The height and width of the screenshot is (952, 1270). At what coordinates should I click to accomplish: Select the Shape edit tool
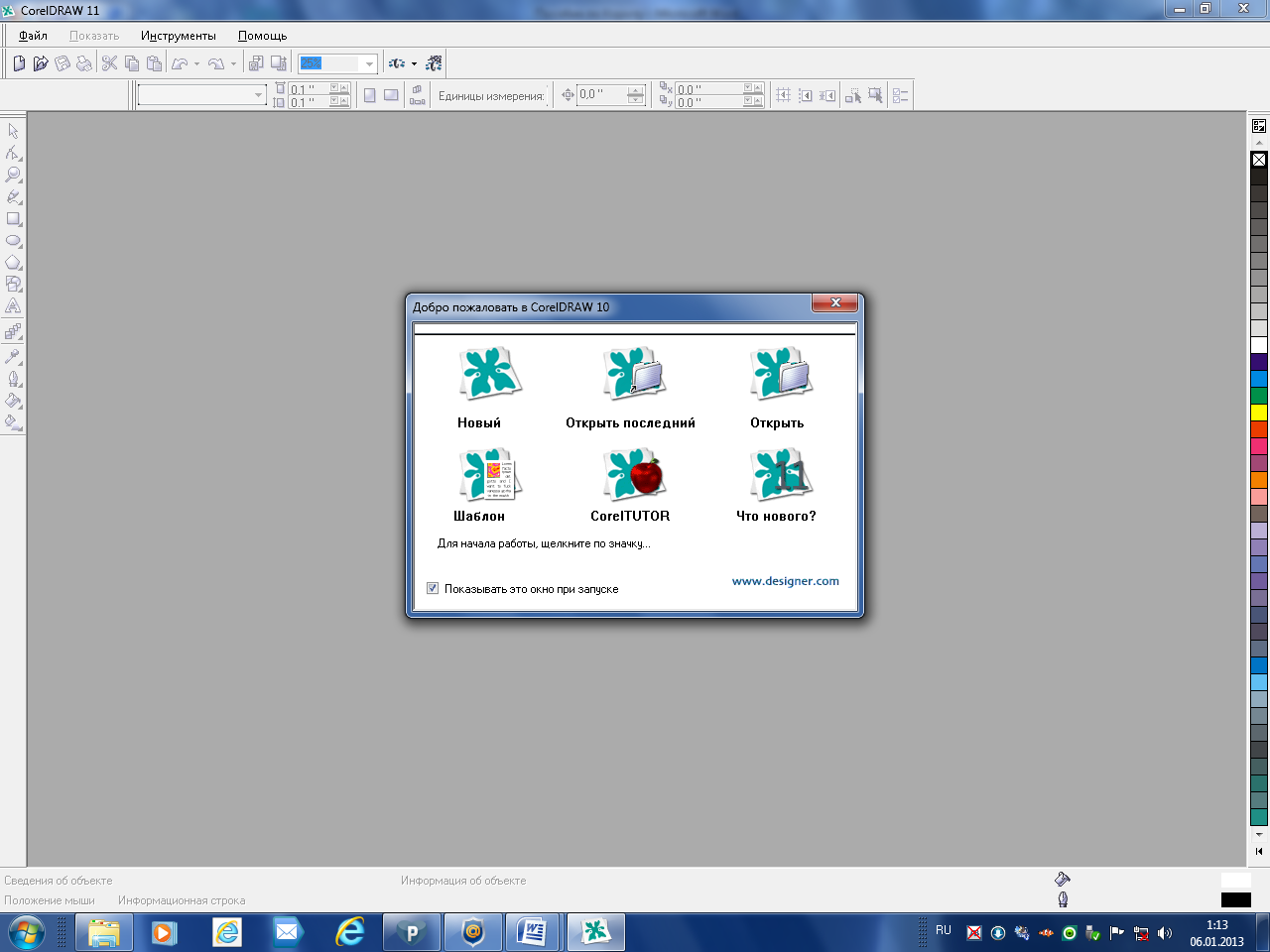pyautogui.click(x=13, y=153)
